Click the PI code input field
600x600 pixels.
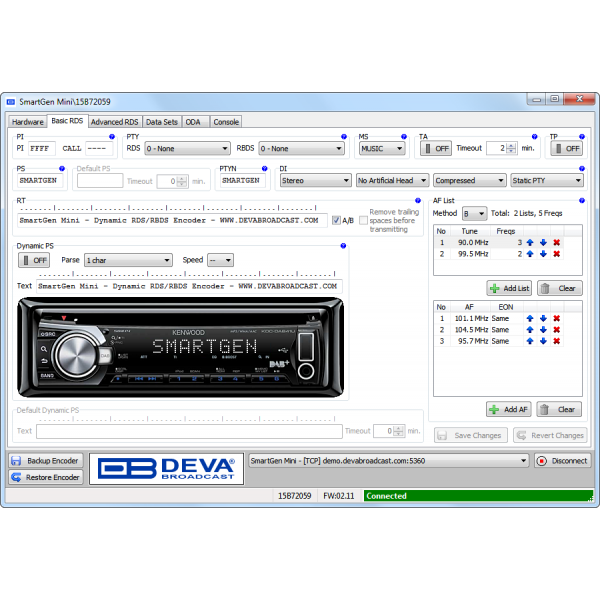point(42,148)
